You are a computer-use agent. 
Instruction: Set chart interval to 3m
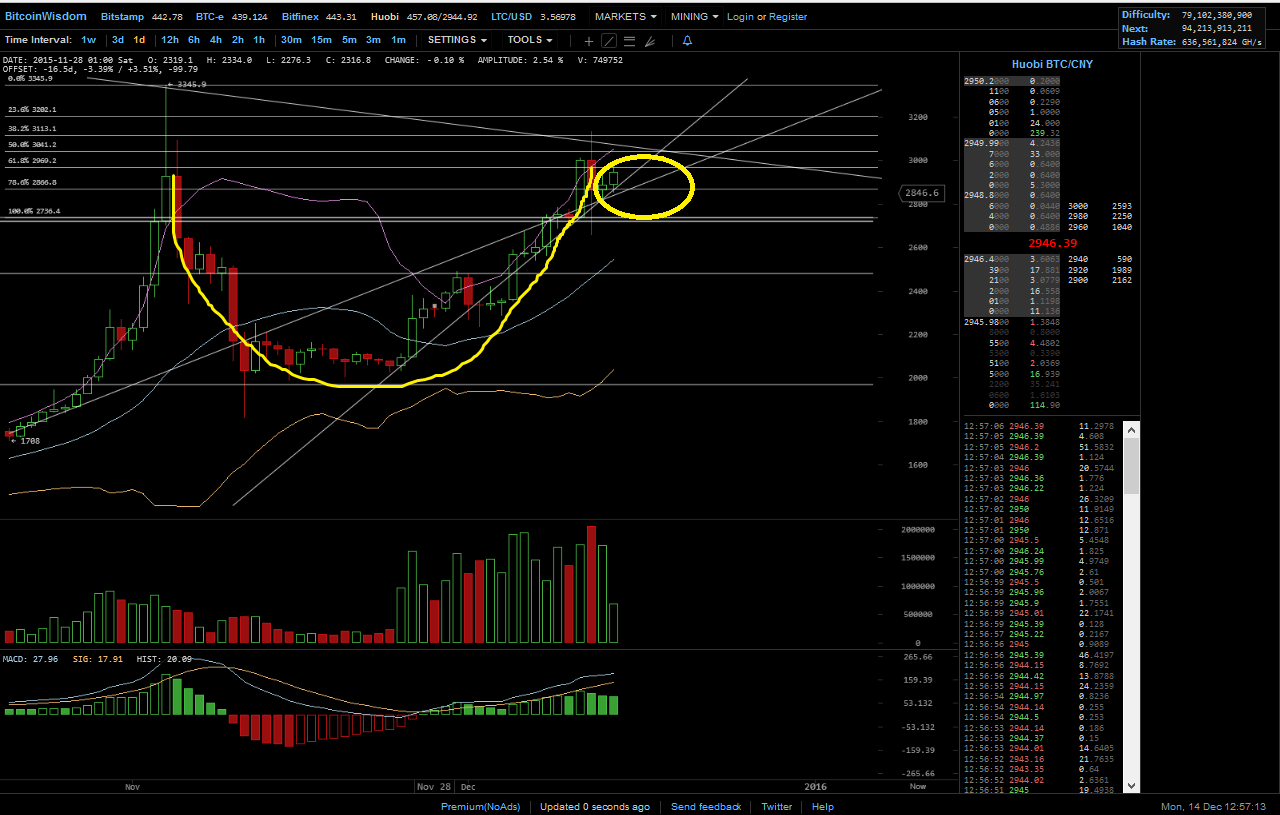click(x=373, y=40)
